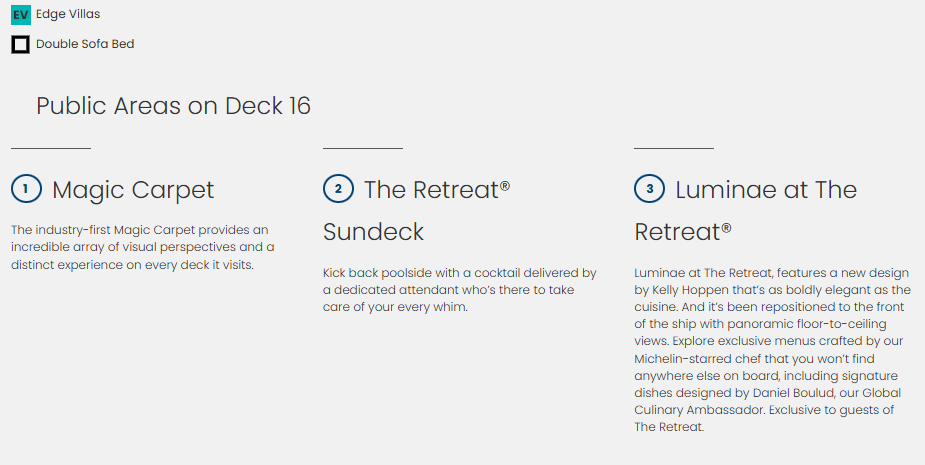Image resolution: width=925 pixels, height=465 pixels.
Task: Click the Public Areas on Deck 16 heading
Action: click(173, 106)
